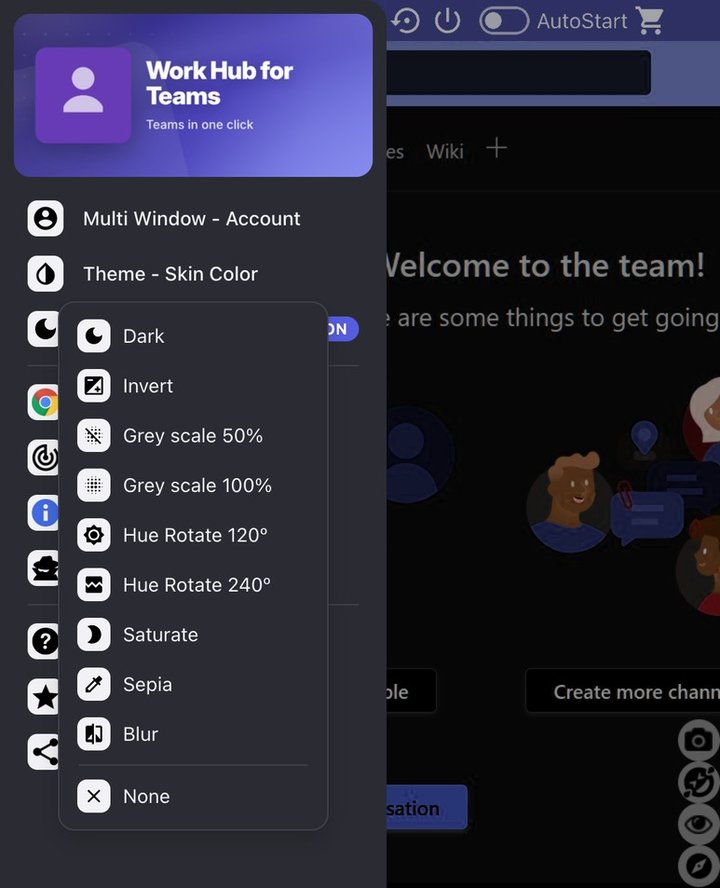720x888 pixels.
Task: Click the account person icon
Action: (45, 218)
